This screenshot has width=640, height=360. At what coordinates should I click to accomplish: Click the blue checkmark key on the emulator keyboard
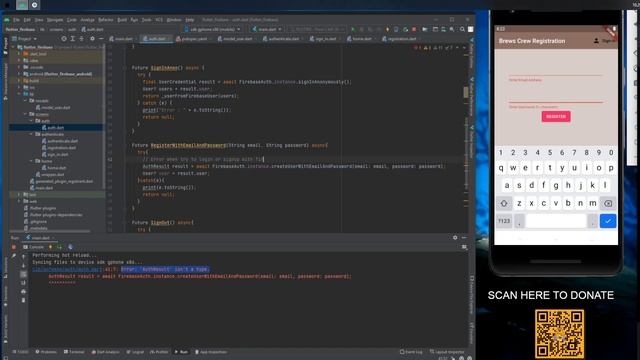(x=608, y=221)
